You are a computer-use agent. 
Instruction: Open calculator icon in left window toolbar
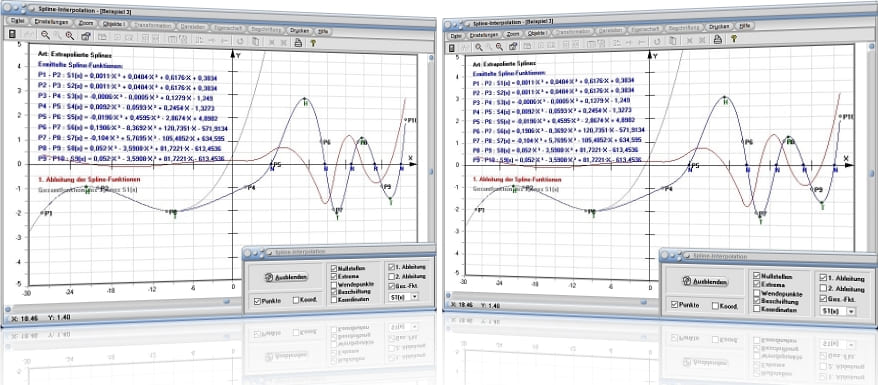click(12, 35)
